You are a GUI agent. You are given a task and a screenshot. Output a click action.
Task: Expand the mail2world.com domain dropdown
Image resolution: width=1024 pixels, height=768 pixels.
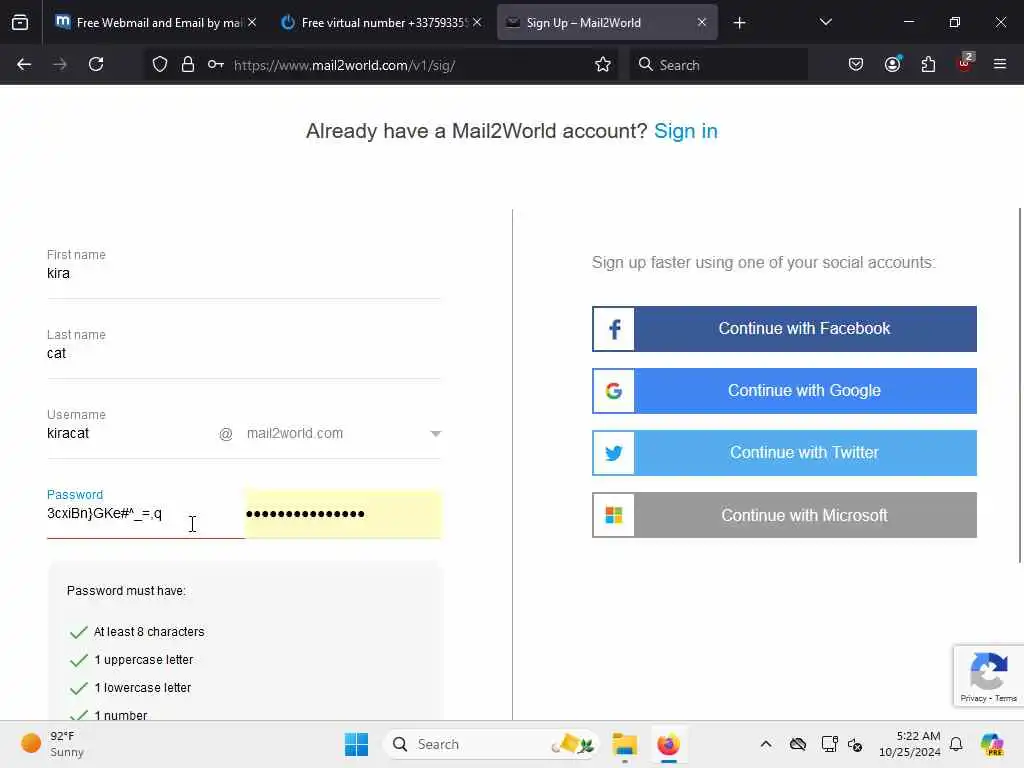point(344,434)
